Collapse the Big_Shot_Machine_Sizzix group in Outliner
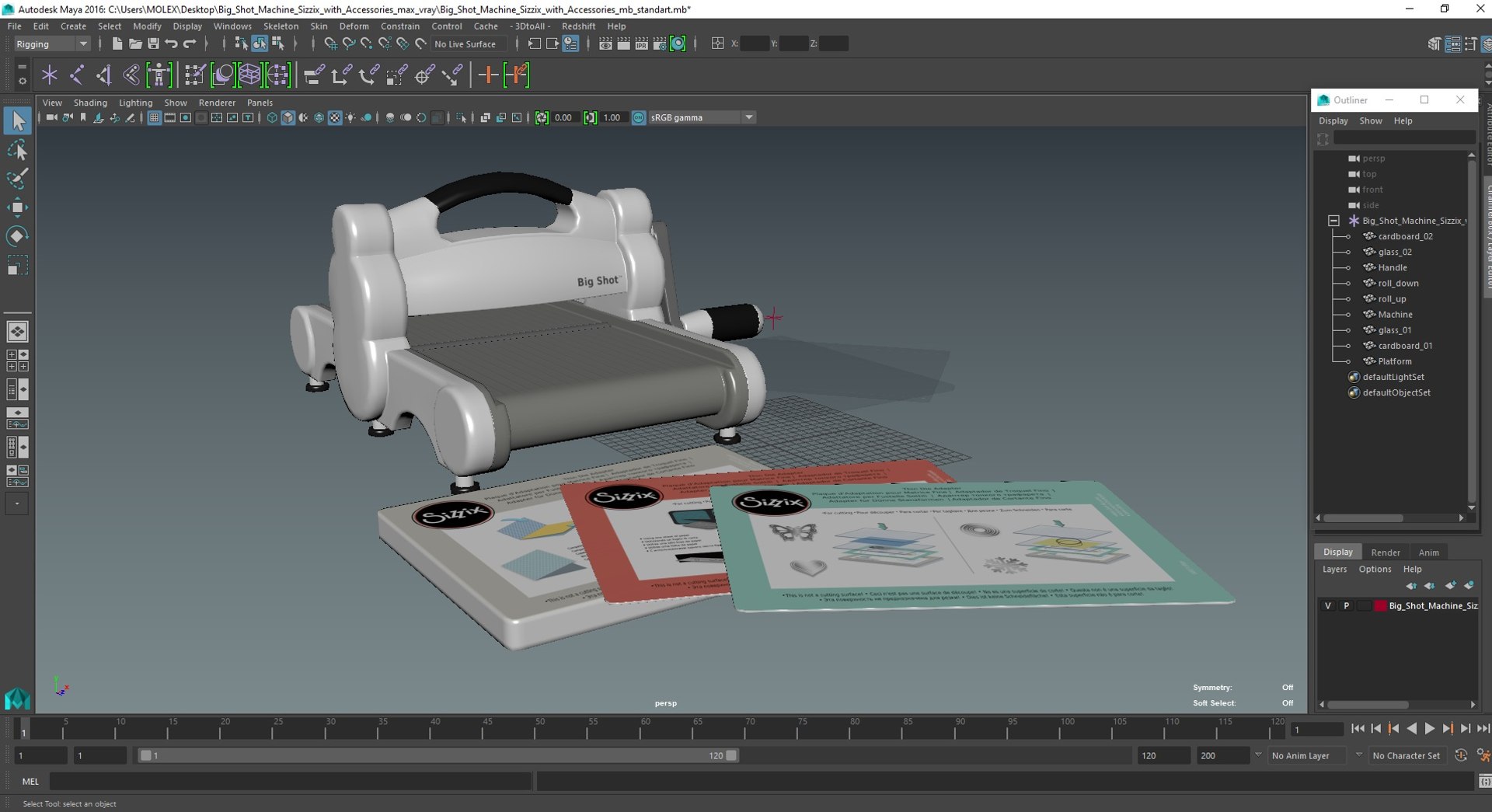The image size is (1492, 812). click(x=1333, y=221)
